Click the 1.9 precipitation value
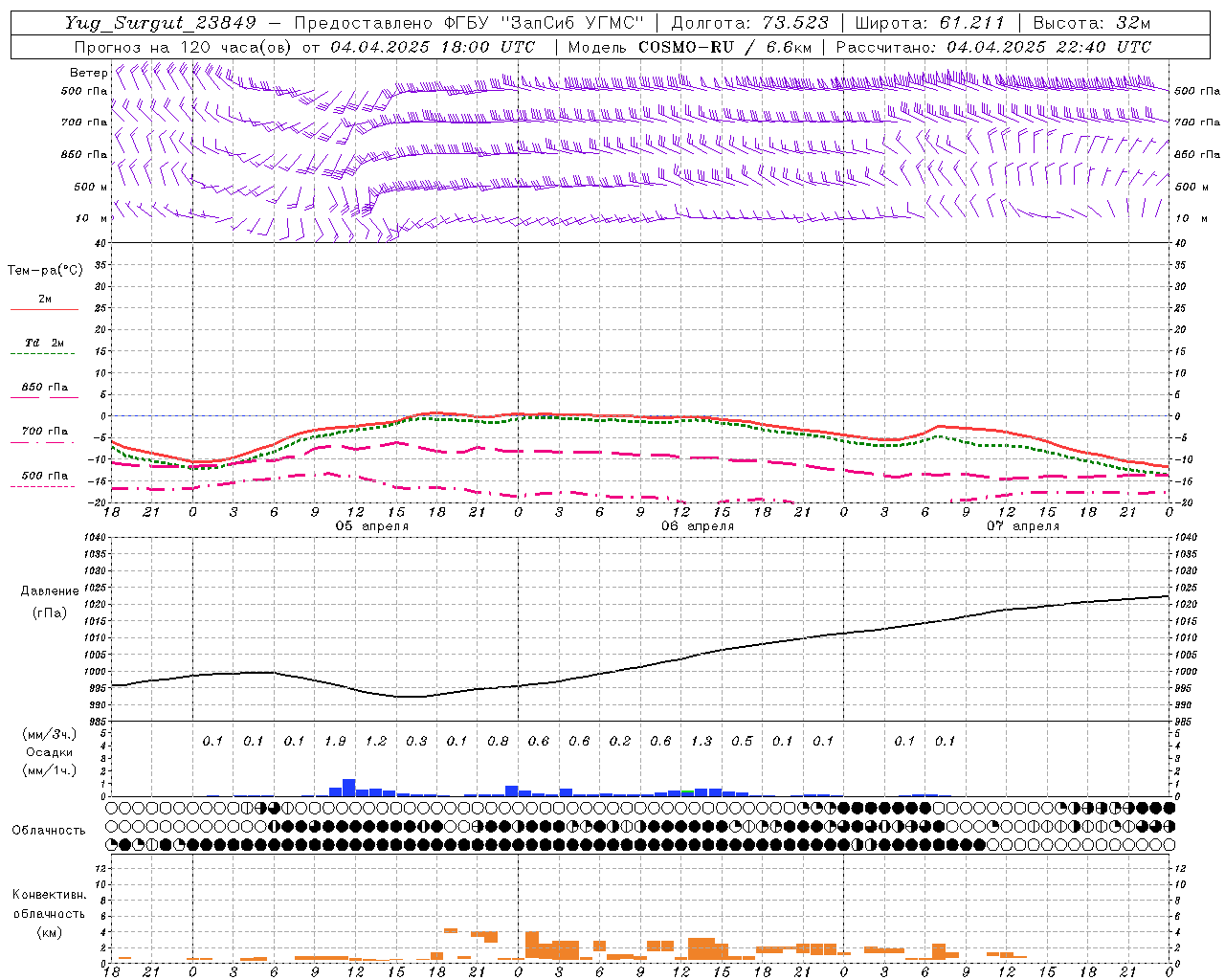 335,742
